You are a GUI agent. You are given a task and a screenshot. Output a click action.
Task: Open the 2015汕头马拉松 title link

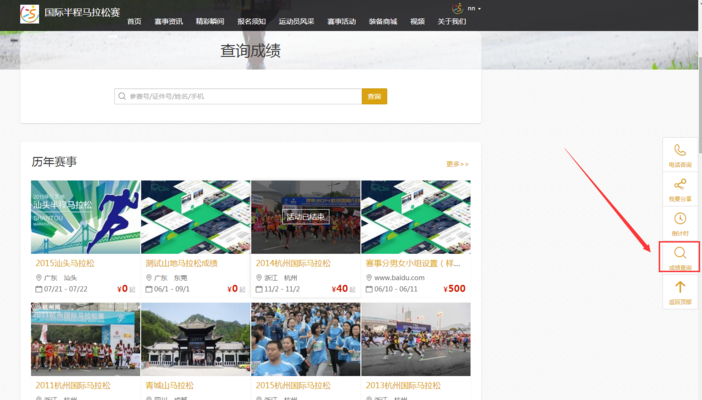point(65,263)
